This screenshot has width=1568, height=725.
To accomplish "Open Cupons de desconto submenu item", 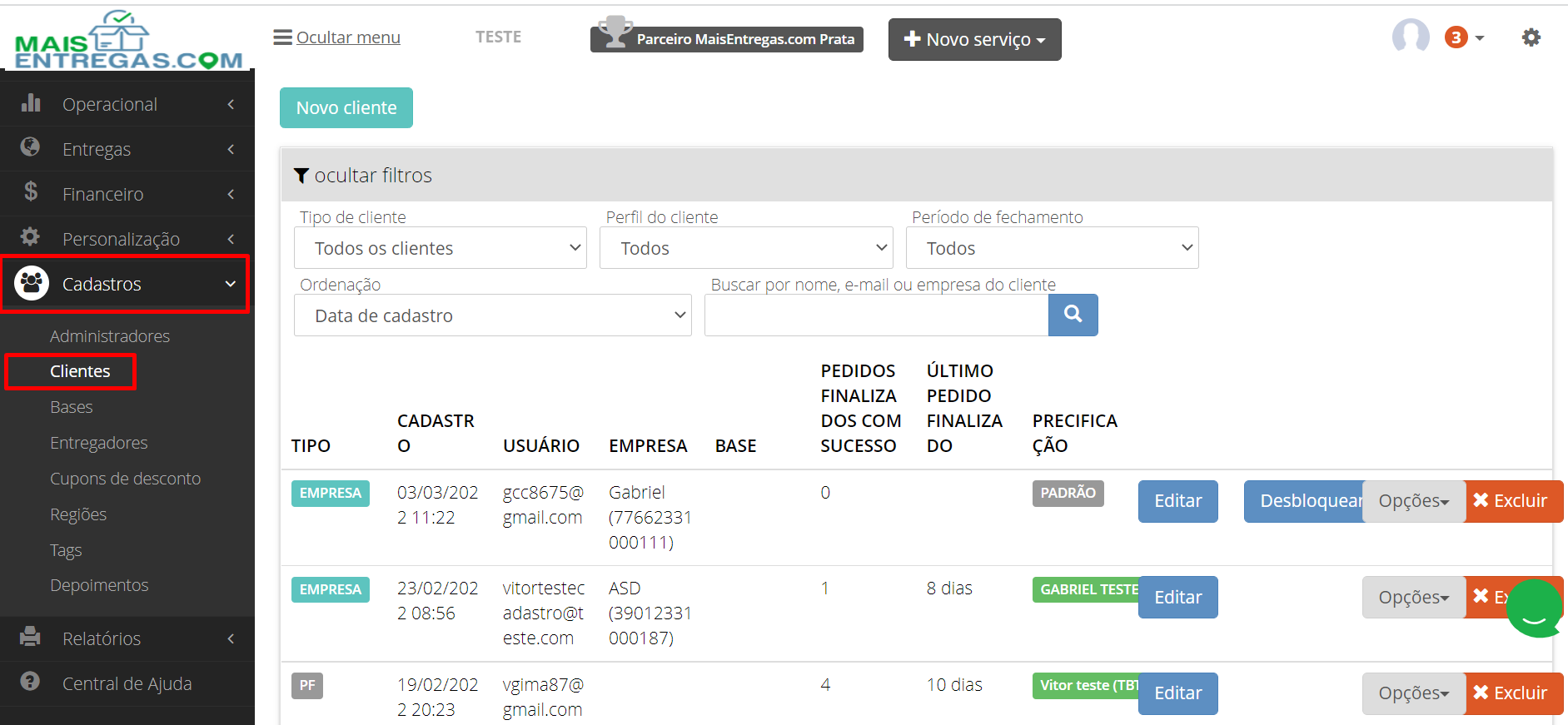I will tap(126, 479).
